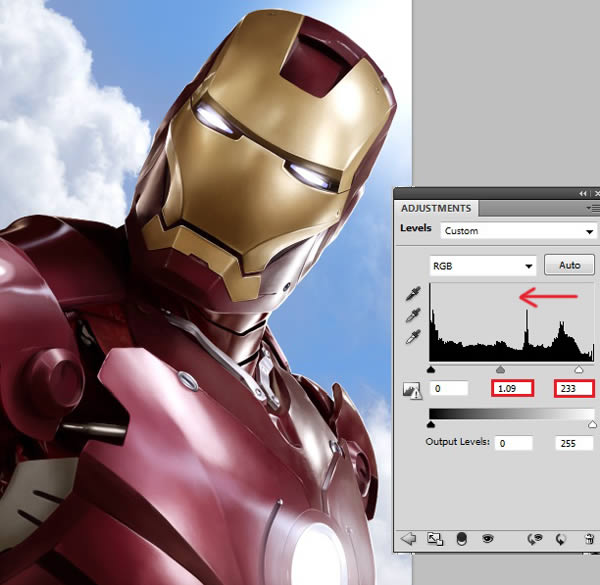Click the midtone input field showing 1.09
This screenshot has width=600, height=585.
[512, 389]
